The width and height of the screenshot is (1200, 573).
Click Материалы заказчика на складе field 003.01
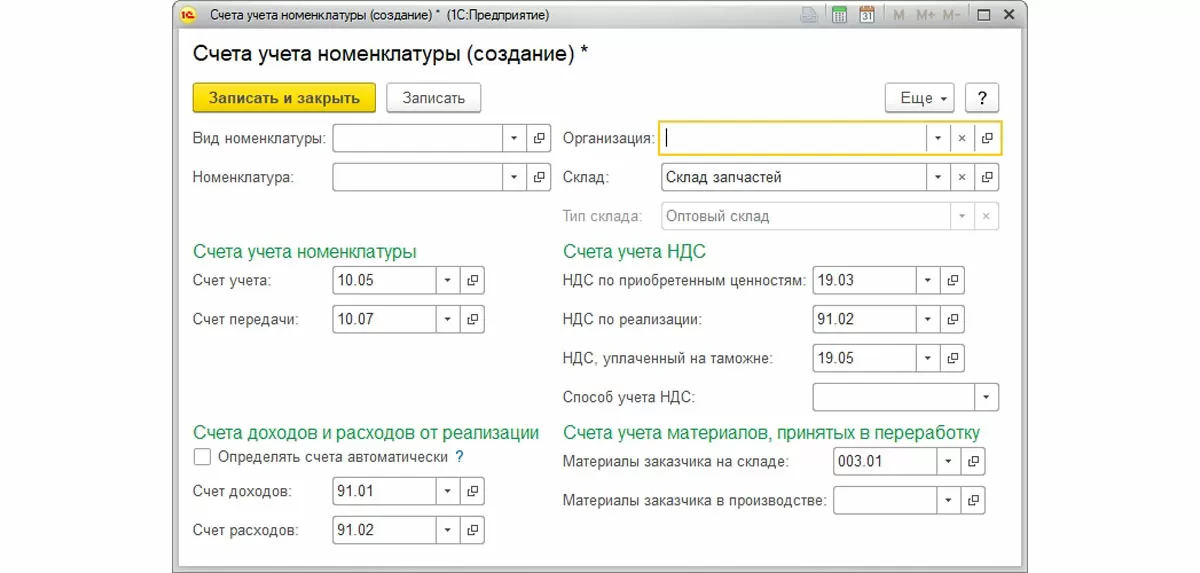point(884,461)
